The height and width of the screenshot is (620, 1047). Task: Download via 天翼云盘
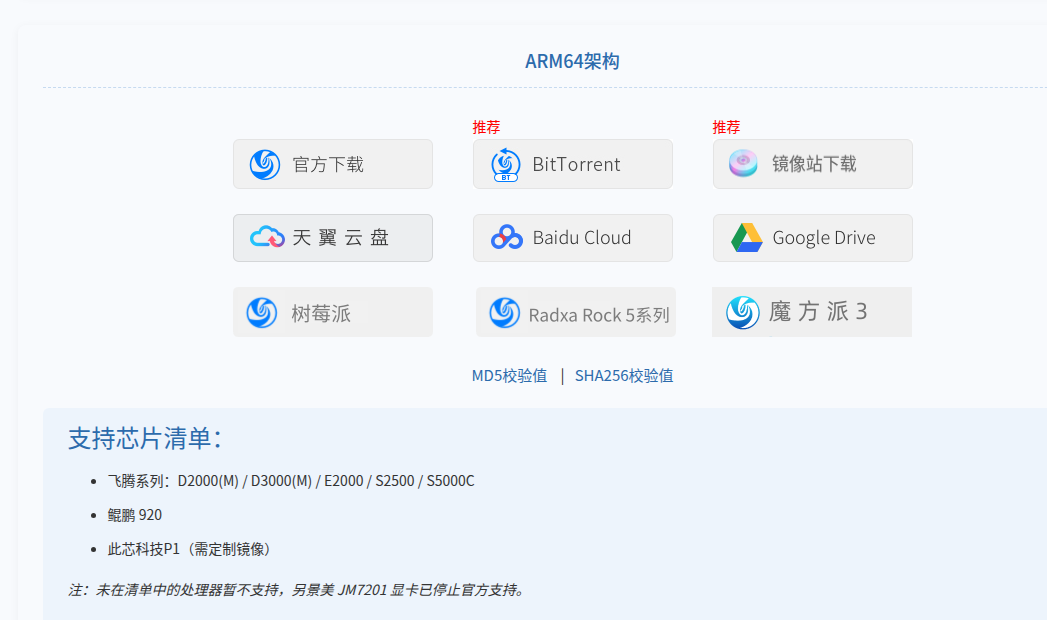(333, 238)
